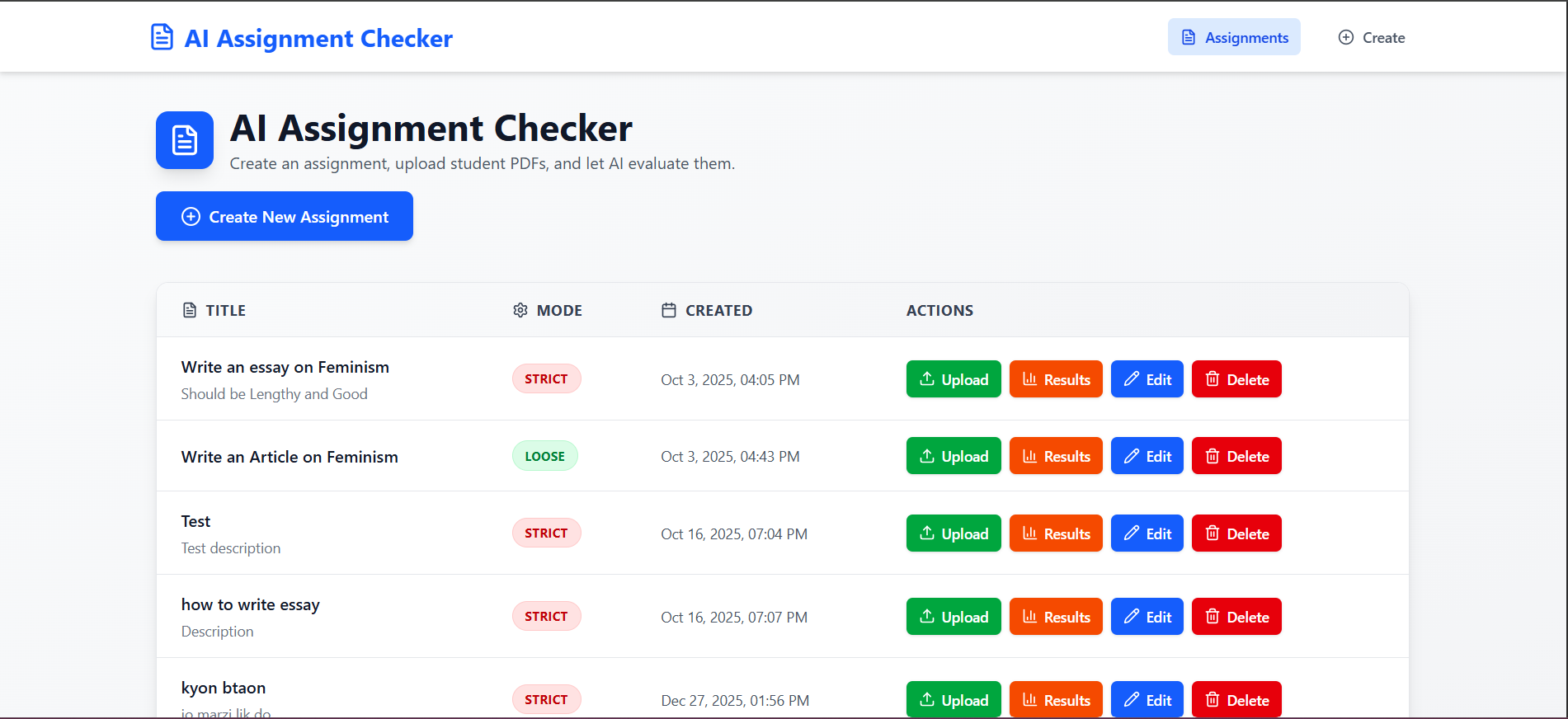Click date Dec 27, 2025, 01:56 PM
1568x719 pixels.
(x=735, y=701)
